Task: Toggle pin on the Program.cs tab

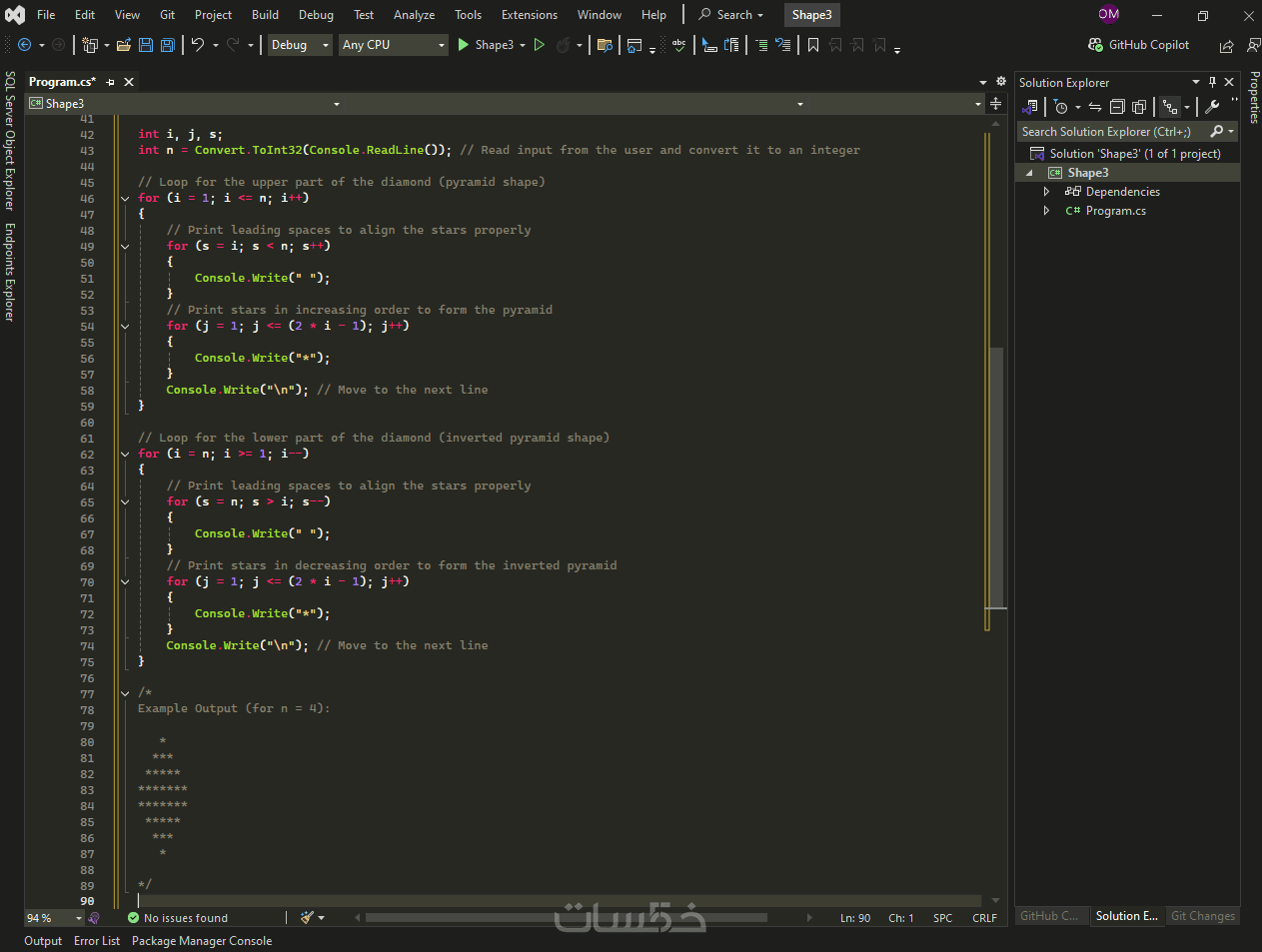Action: (x=110, y=82)
